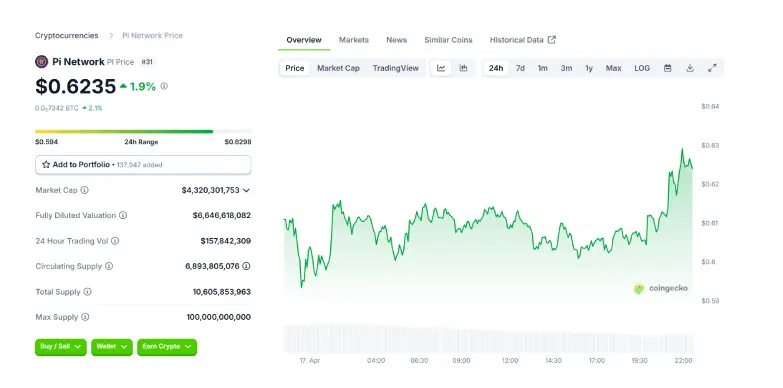Click the Add to Portfolio button

(x=143, y=165)
